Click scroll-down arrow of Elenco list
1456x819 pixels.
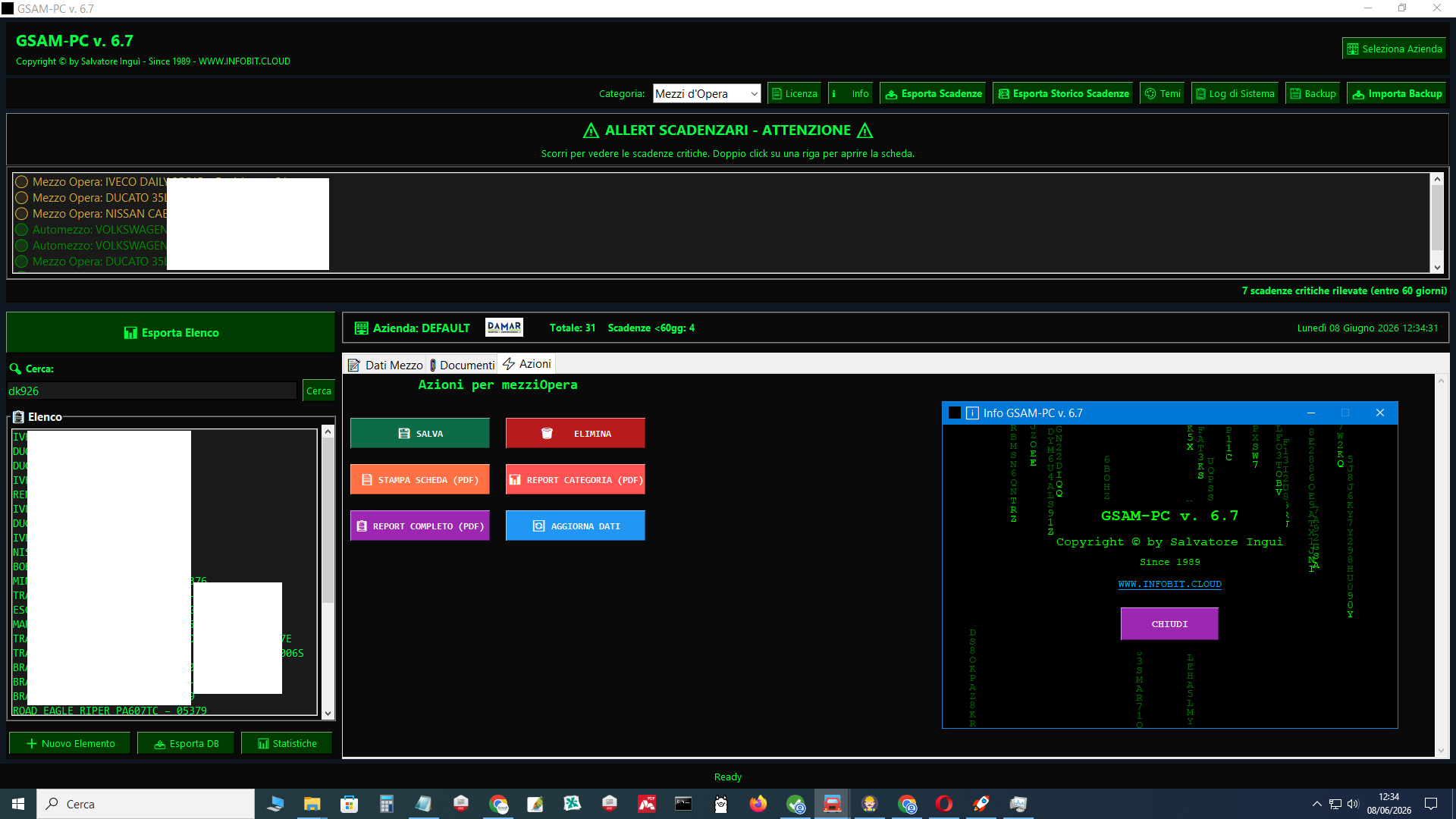tap(328, 713)
